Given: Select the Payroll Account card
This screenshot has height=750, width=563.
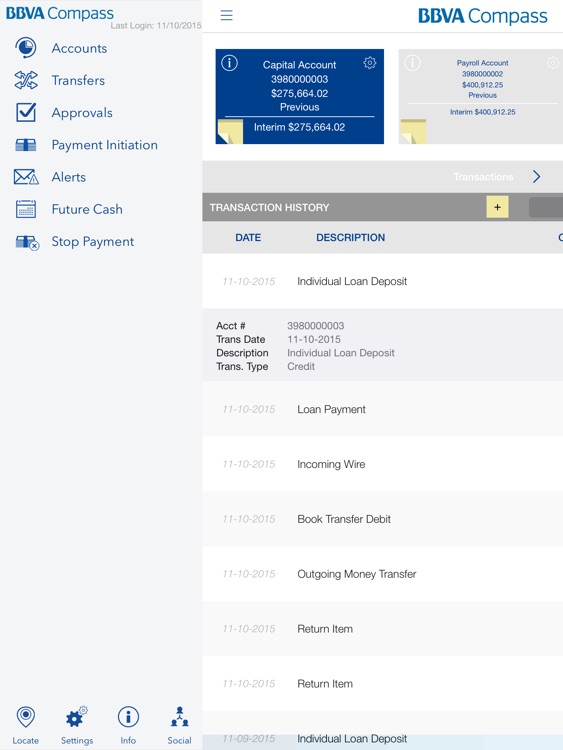Looking at the screenshot, I should coord(481,96).
